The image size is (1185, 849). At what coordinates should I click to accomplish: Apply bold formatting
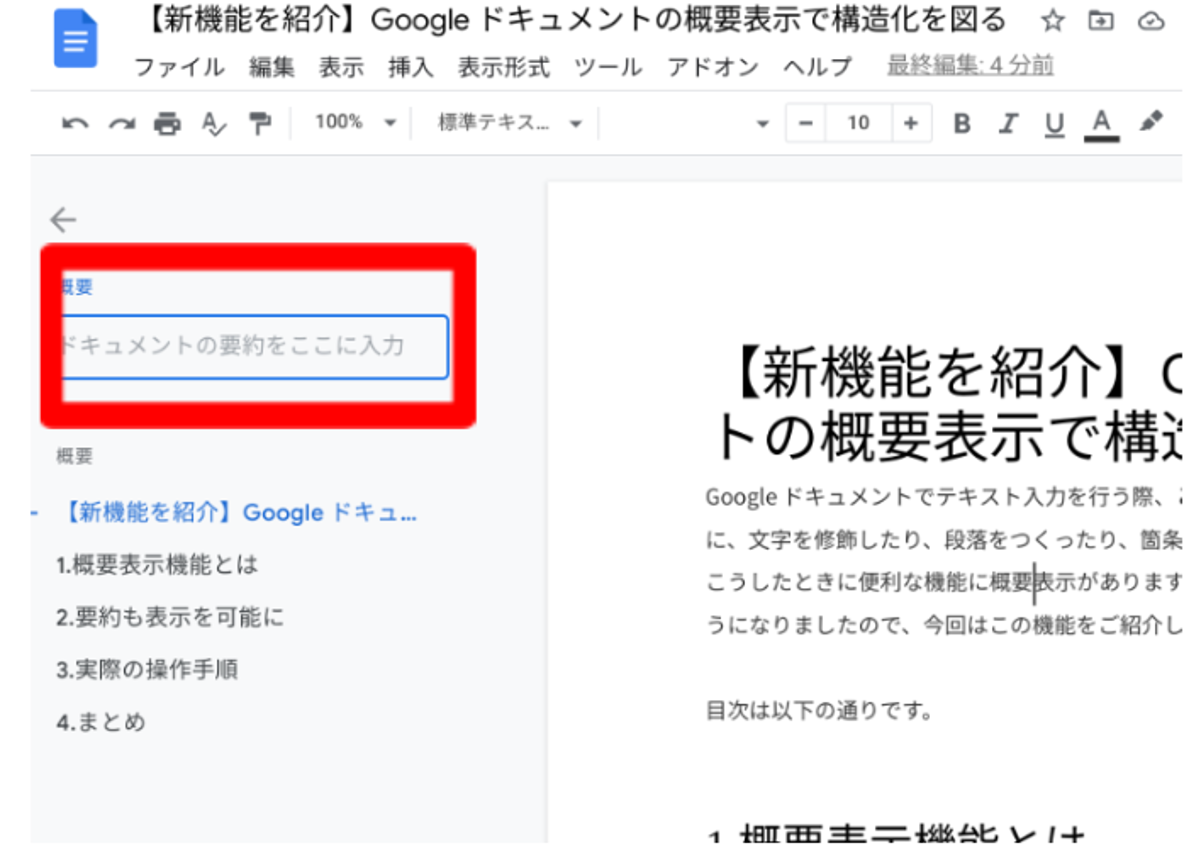pyautogui.click(x=961, y=123)
